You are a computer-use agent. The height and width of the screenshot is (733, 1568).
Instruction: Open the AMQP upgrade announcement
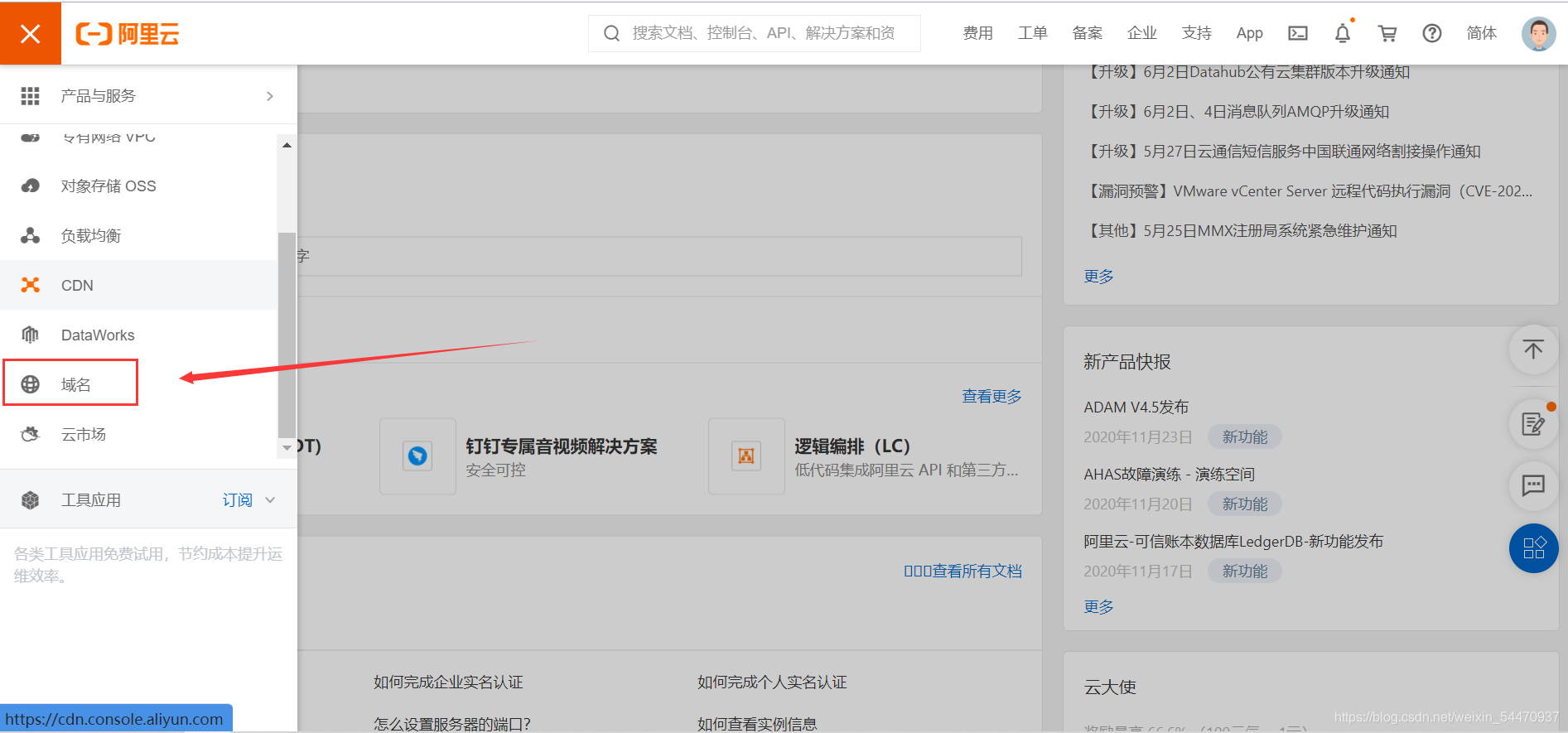(1237, 112)
